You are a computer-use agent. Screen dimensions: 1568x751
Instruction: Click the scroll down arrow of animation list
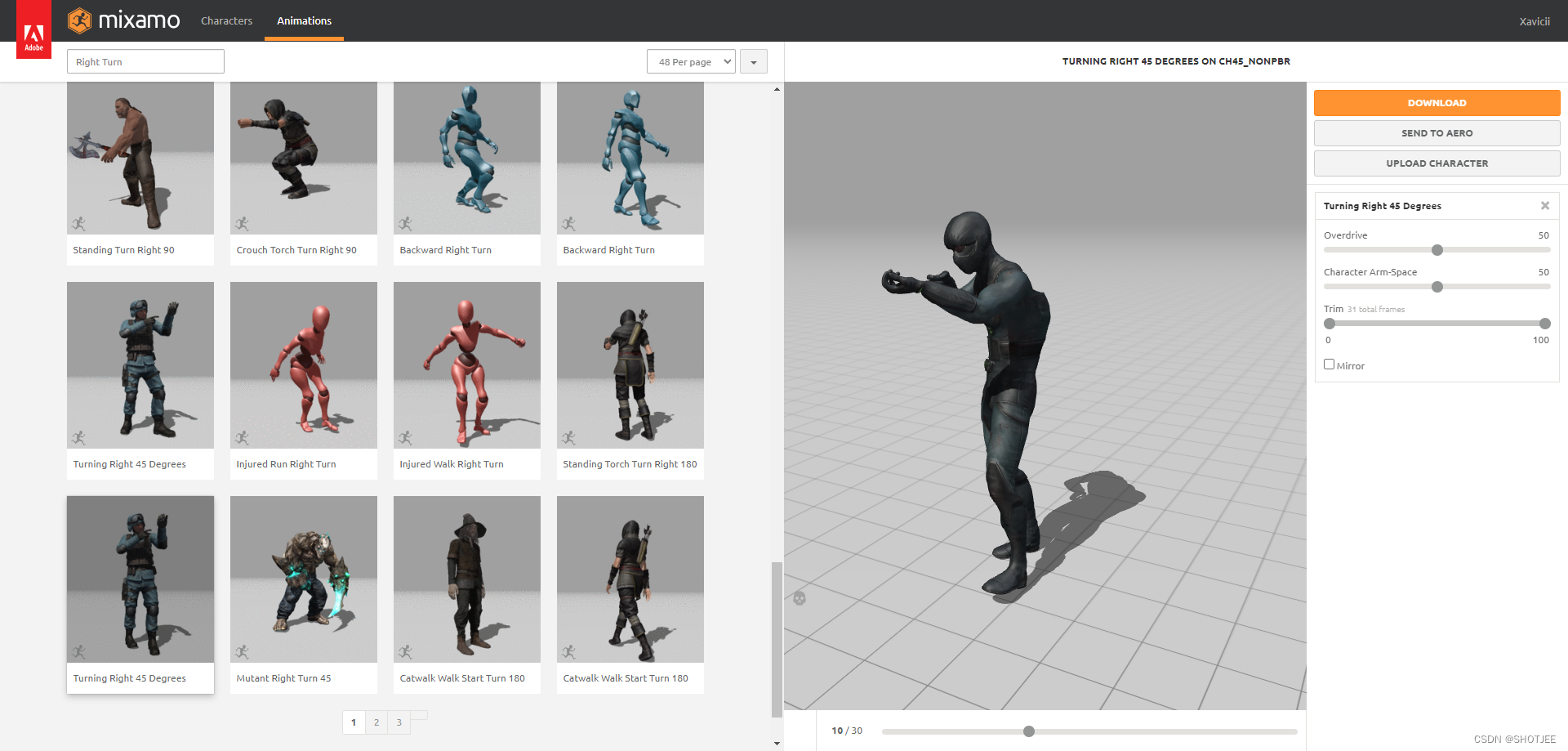(777, 744)
